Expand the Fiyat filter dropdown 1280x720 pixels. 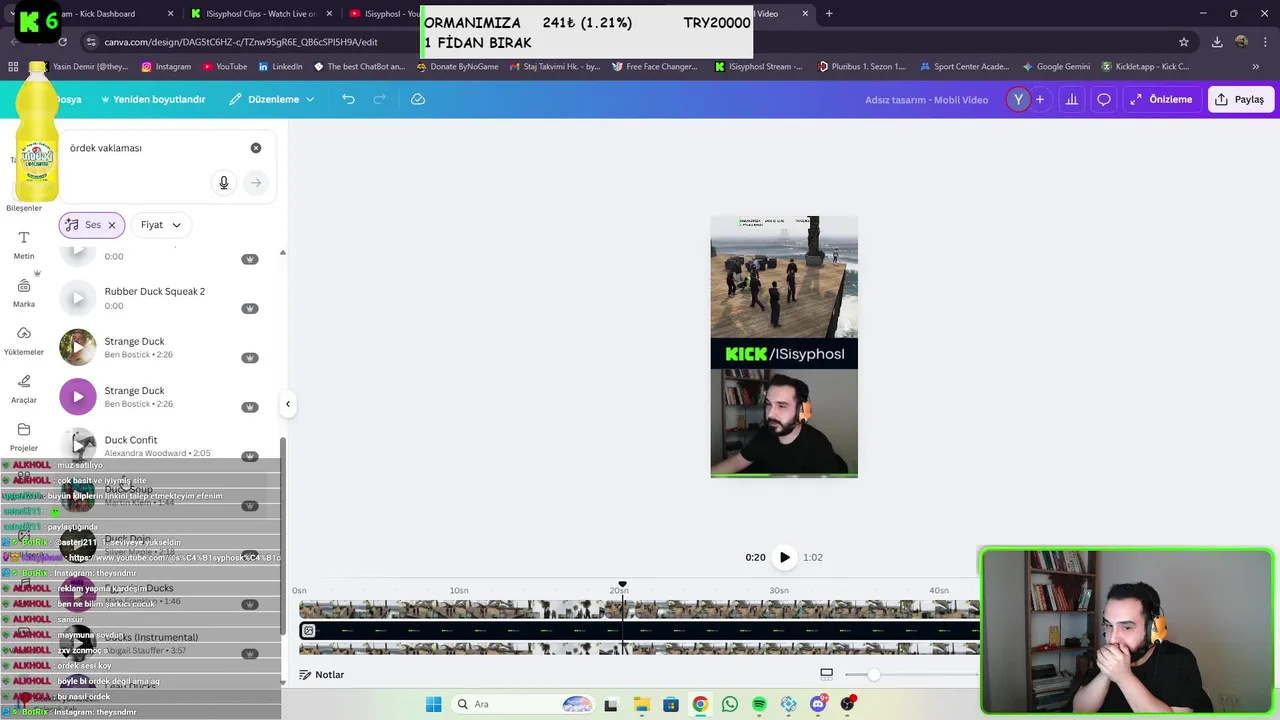161,225
